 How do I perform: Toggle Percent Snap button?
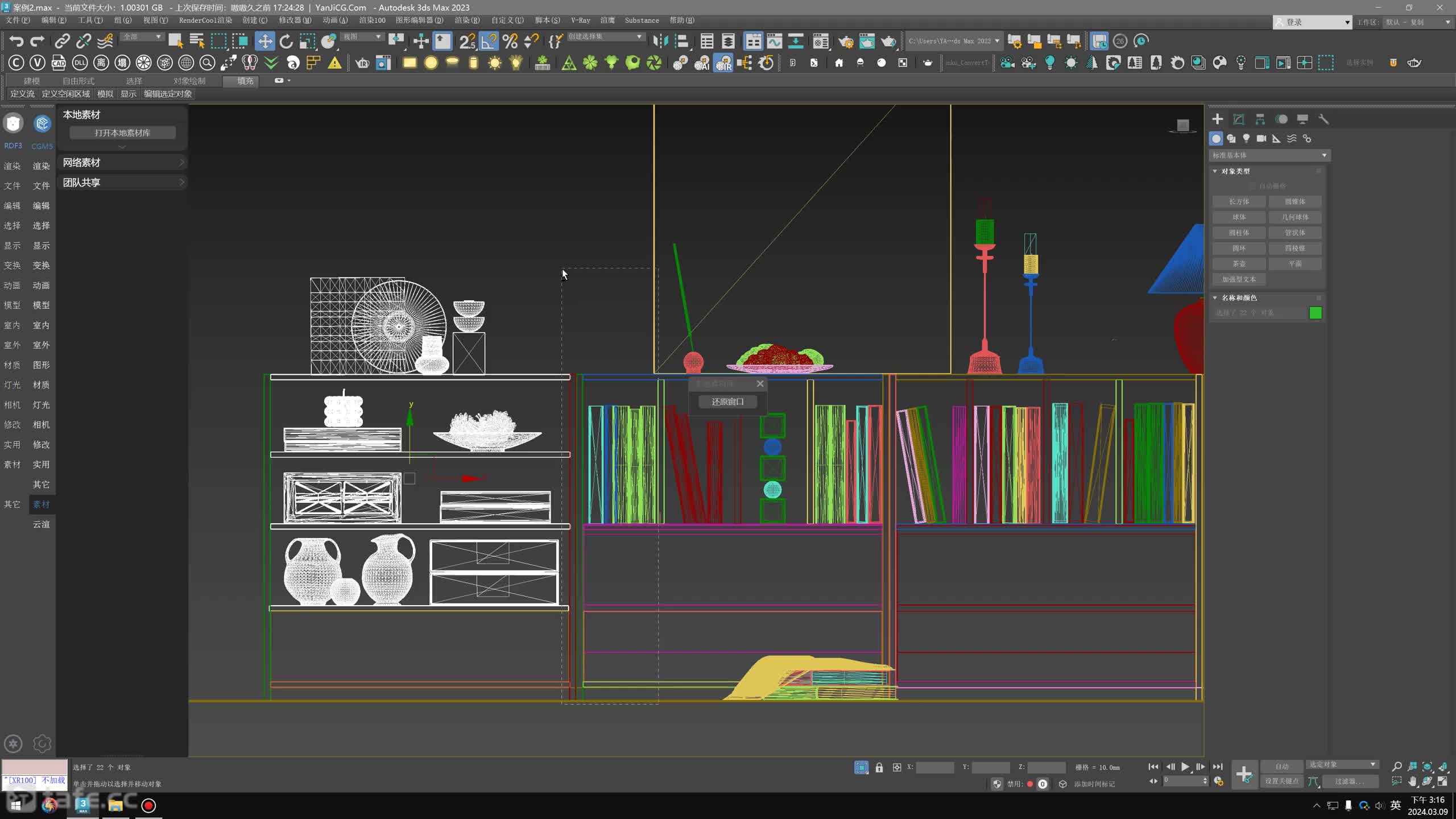click(510, 41)
